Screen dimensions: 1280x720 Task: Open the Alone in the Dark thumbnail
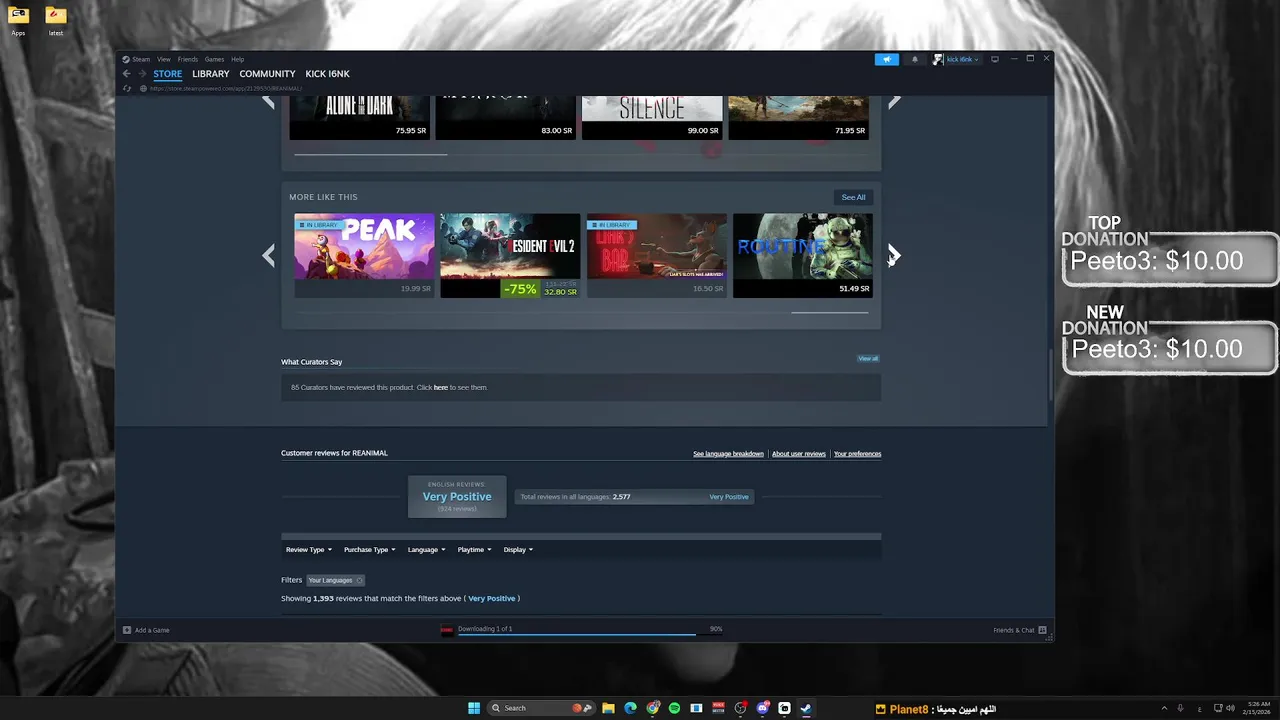point(360,117)
